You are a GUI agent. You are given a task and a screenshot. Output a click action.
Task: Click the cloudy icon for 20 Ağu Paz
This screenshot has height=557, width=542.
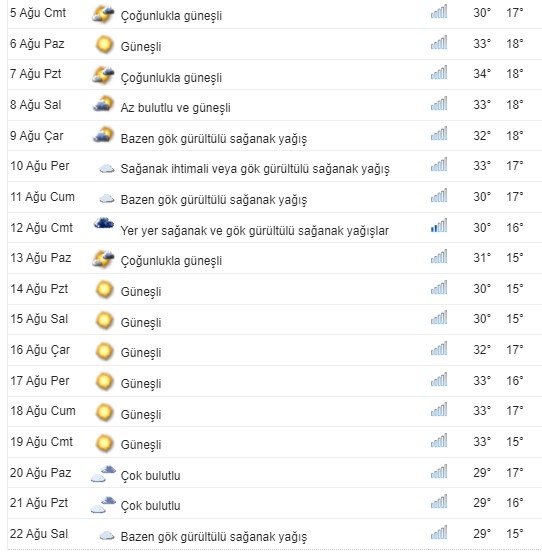103,474
